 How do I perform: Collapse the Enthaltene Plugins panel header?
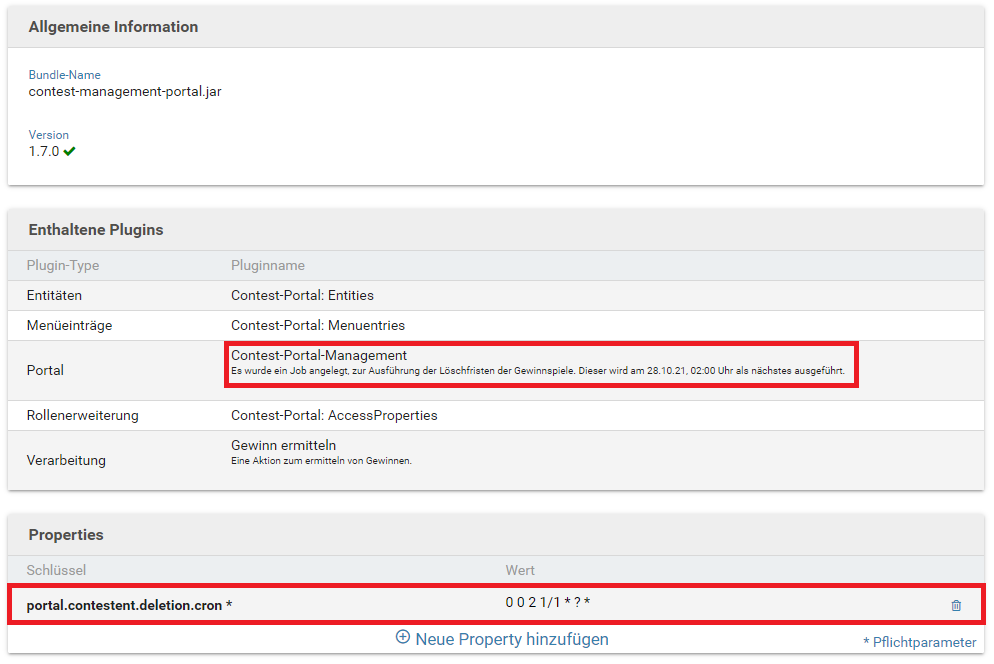point(96,229)
